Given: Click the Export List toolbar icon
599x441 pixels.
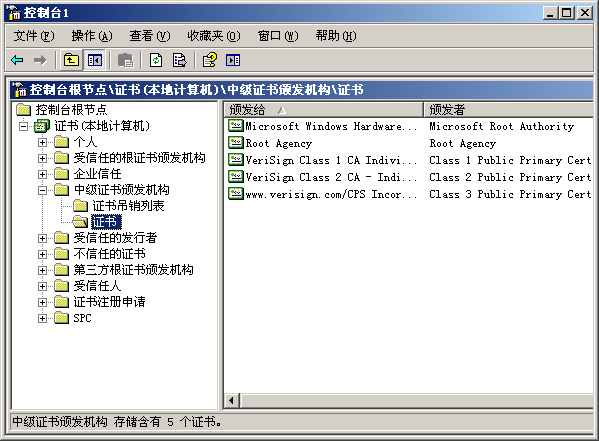Looking at the screenshot, I should [x=179, y=60].
